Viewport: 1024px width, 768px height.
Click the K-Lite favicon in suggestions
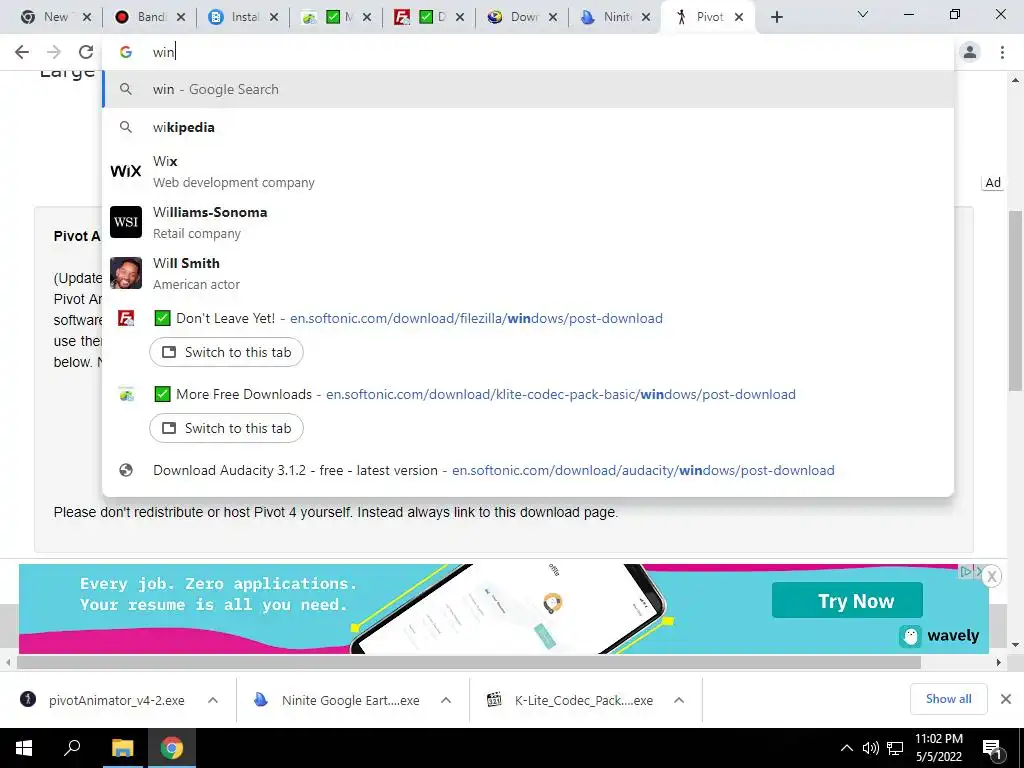[125, 394]
